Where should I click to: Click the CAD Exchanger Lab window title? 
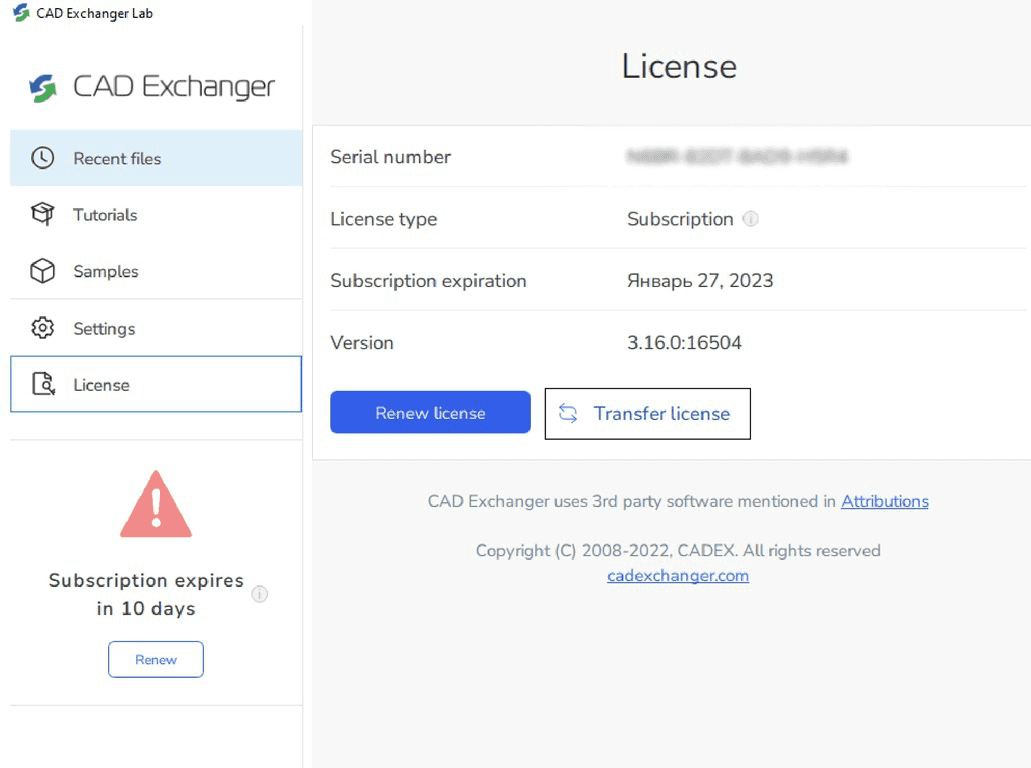point(95,13)
